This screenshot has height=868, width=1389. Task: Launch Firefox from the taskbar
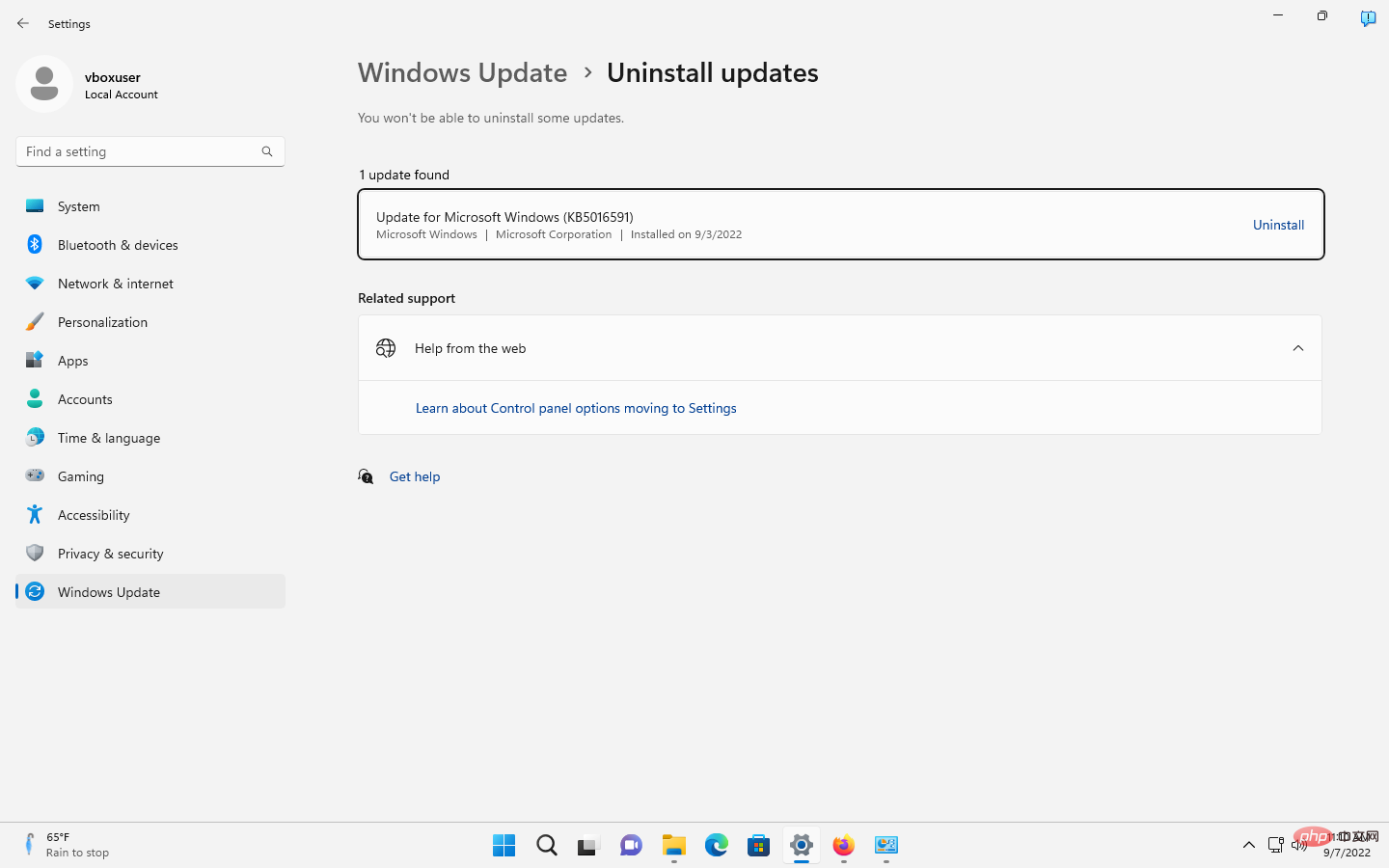click(x=844, y=846)
